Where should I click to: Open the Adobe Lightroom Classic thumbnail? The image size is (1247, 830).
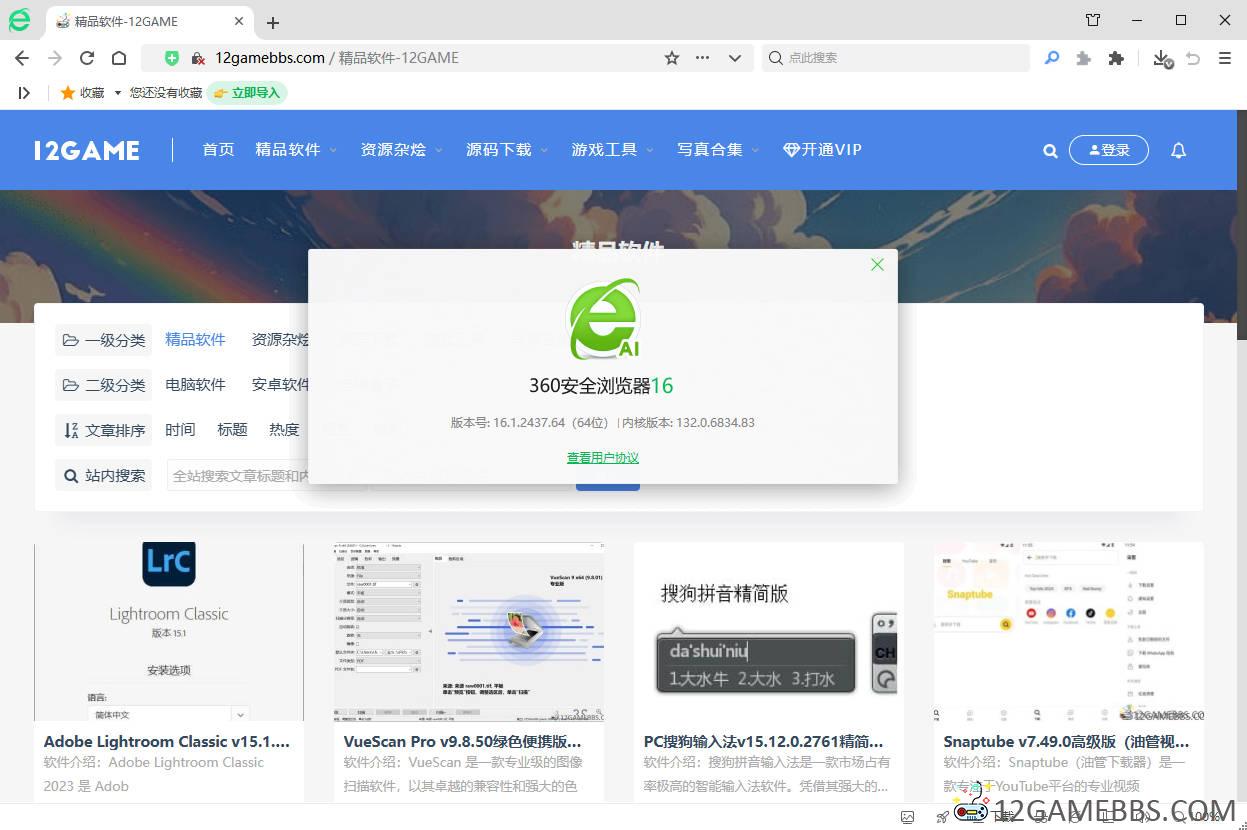tap(169, 631)
